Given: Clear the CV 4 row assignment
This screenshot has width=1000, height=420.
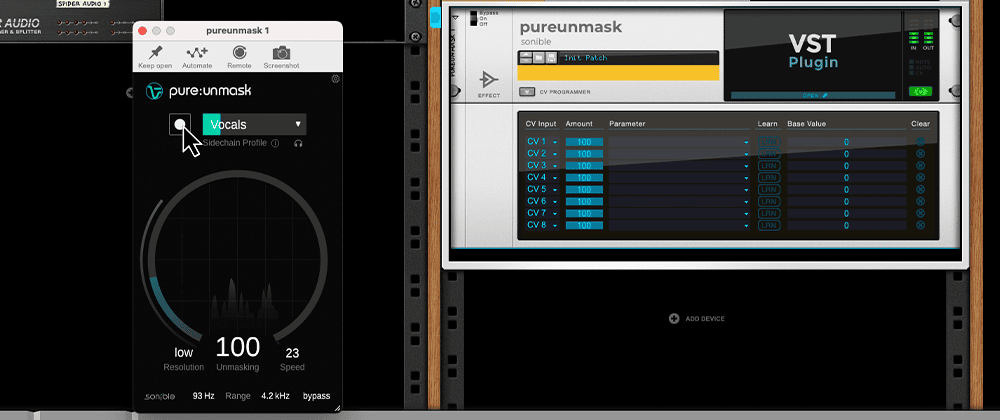Looking at the screenshot, I should point(920,177).
